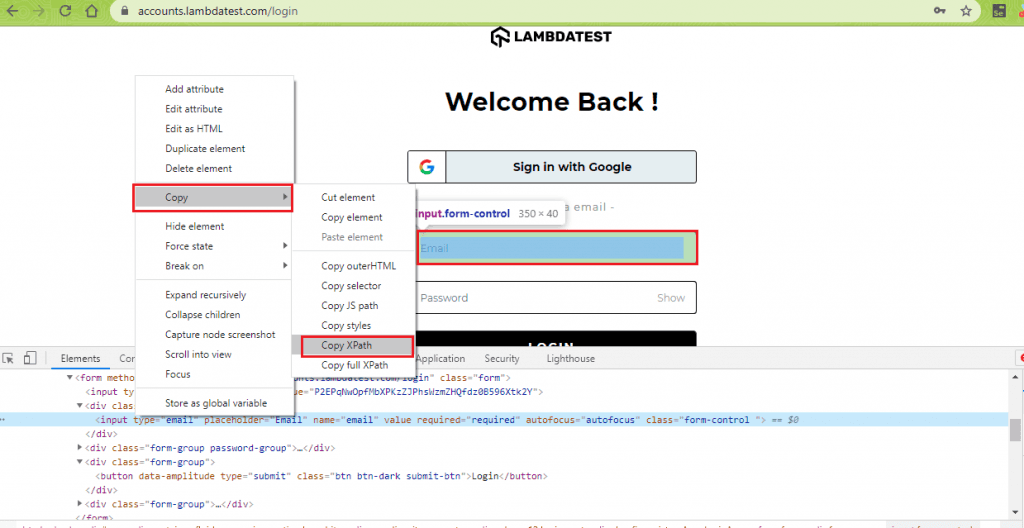Click the padlock icon in the address bar
The width and height of the screenshot is (1024, 528).
125,11
